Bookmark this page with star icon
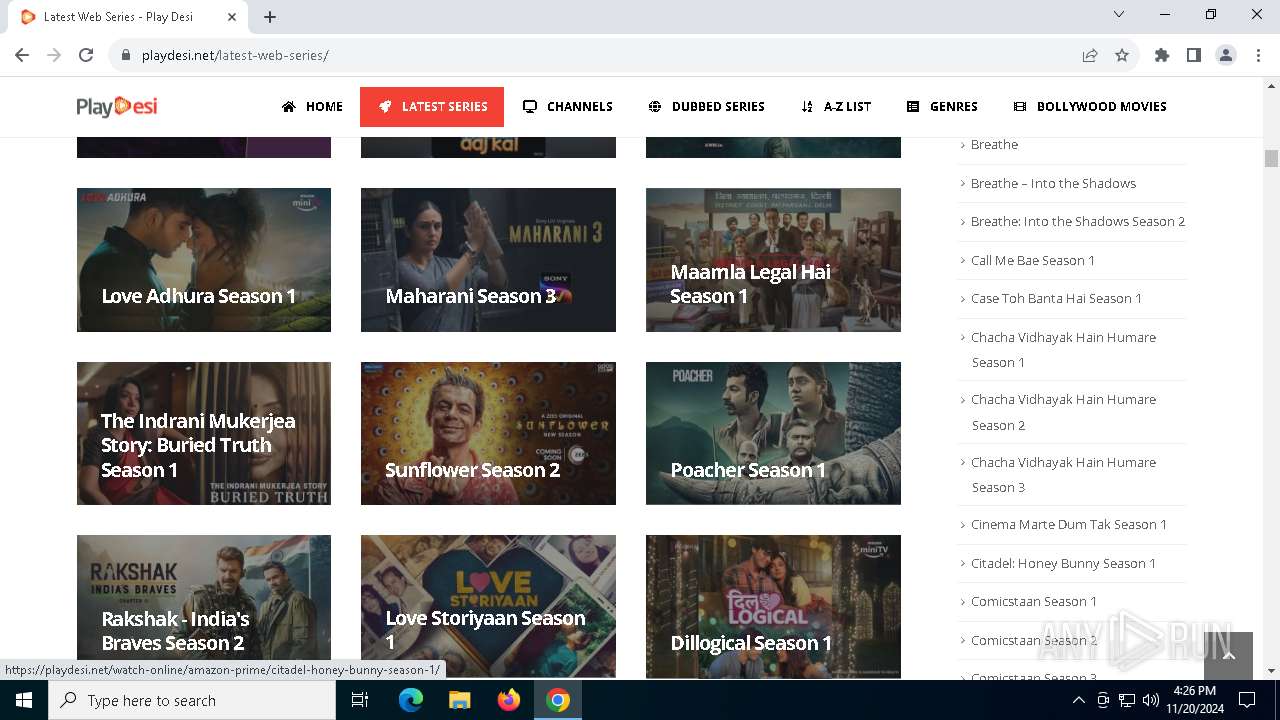This screenshot has width=1280, height=720. tap(1122, 55)
